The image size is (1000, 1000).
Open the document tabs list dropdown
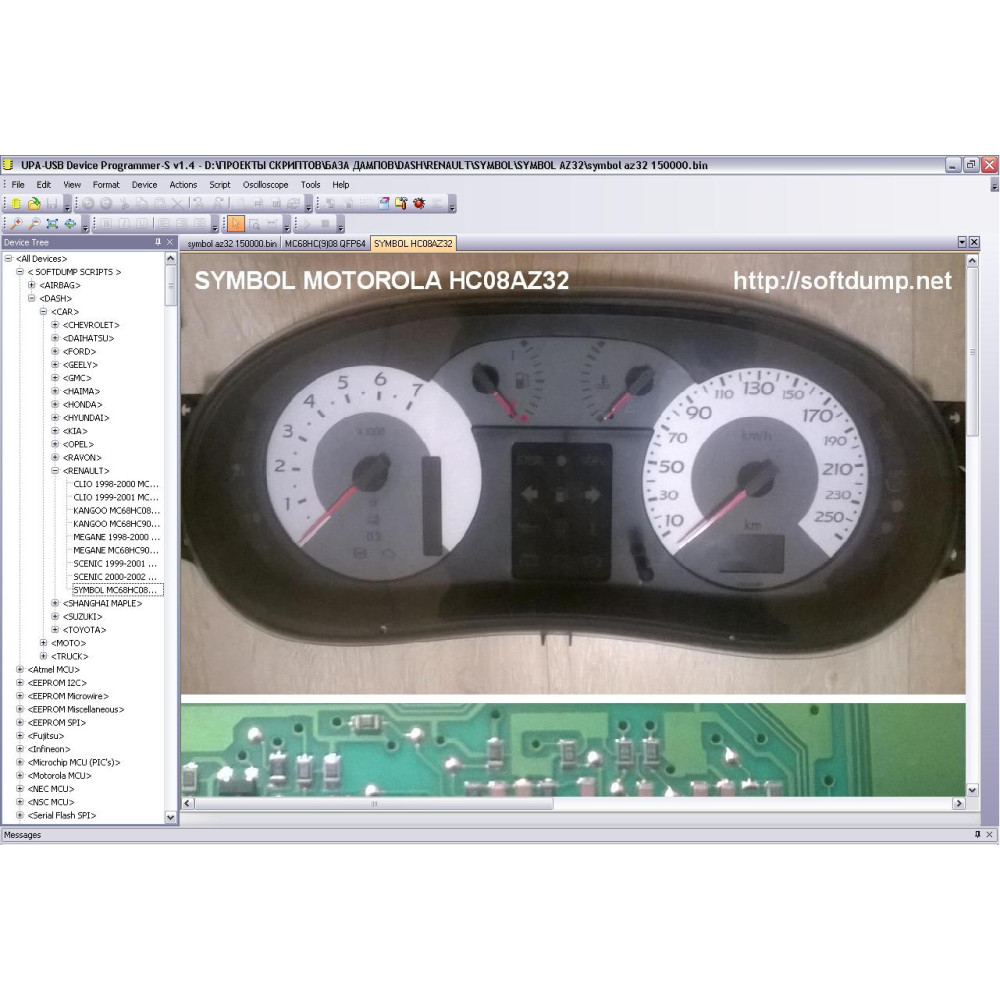click(962, 242)
